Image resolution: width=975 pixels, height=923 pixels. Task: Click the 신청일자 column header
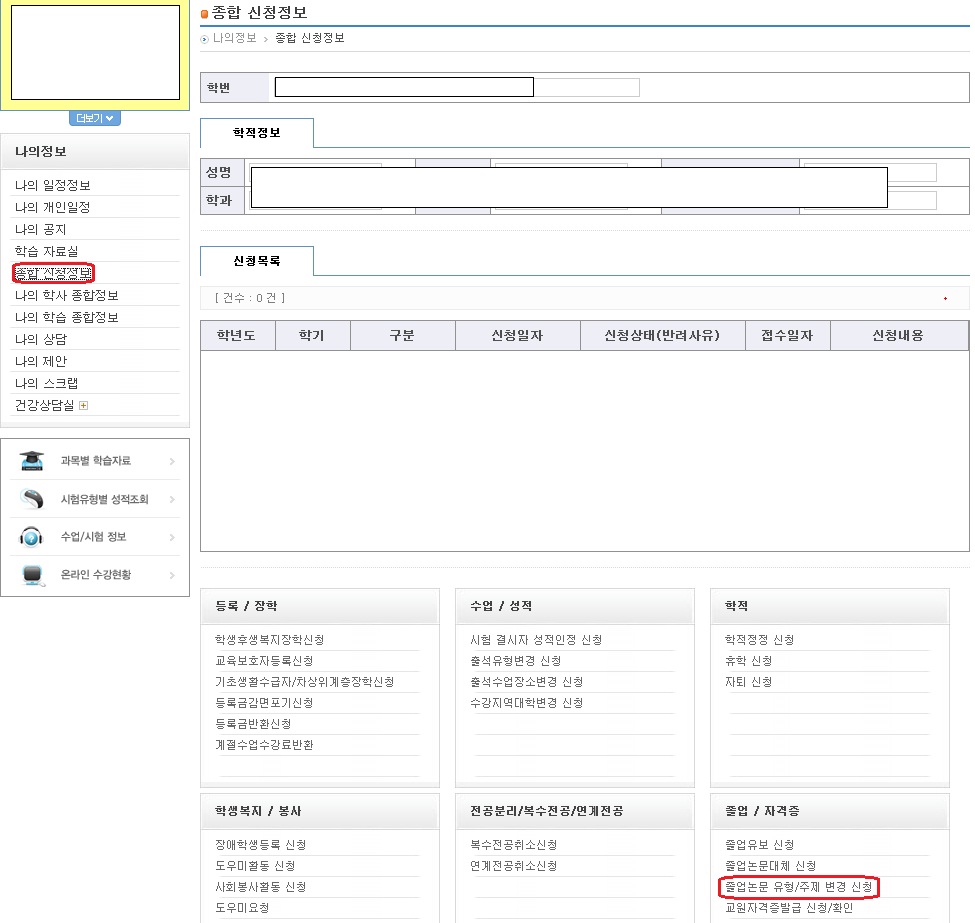[517, 335]
